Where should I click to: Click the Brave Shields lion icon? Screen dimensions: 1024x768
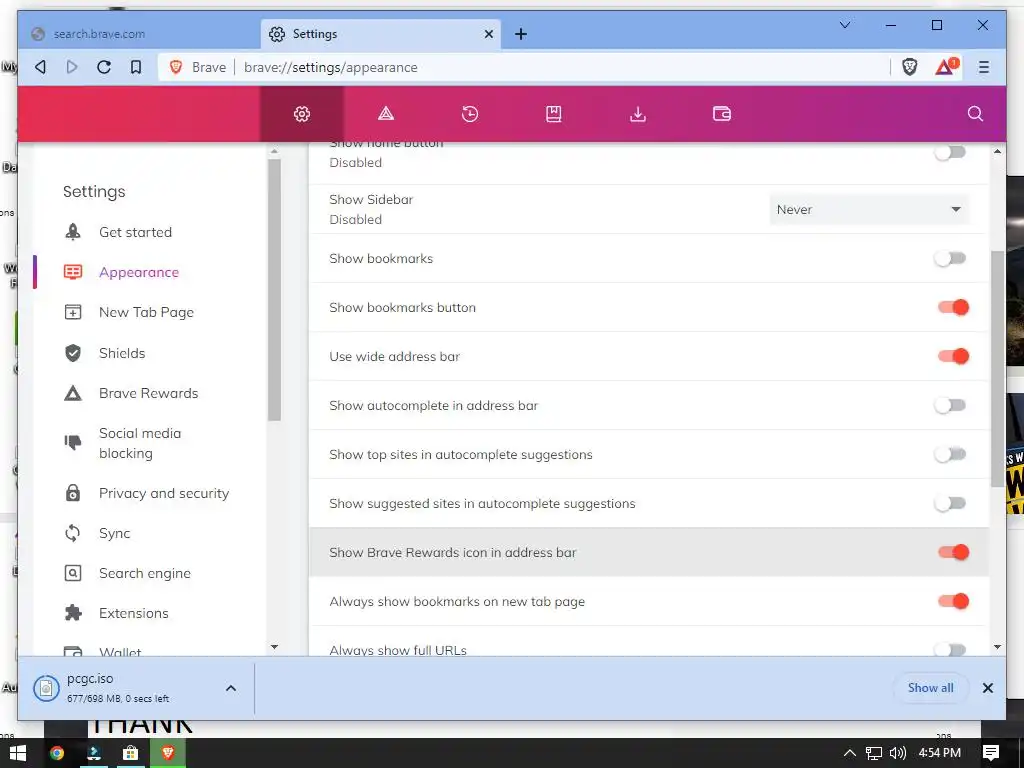tap(910, 67)
